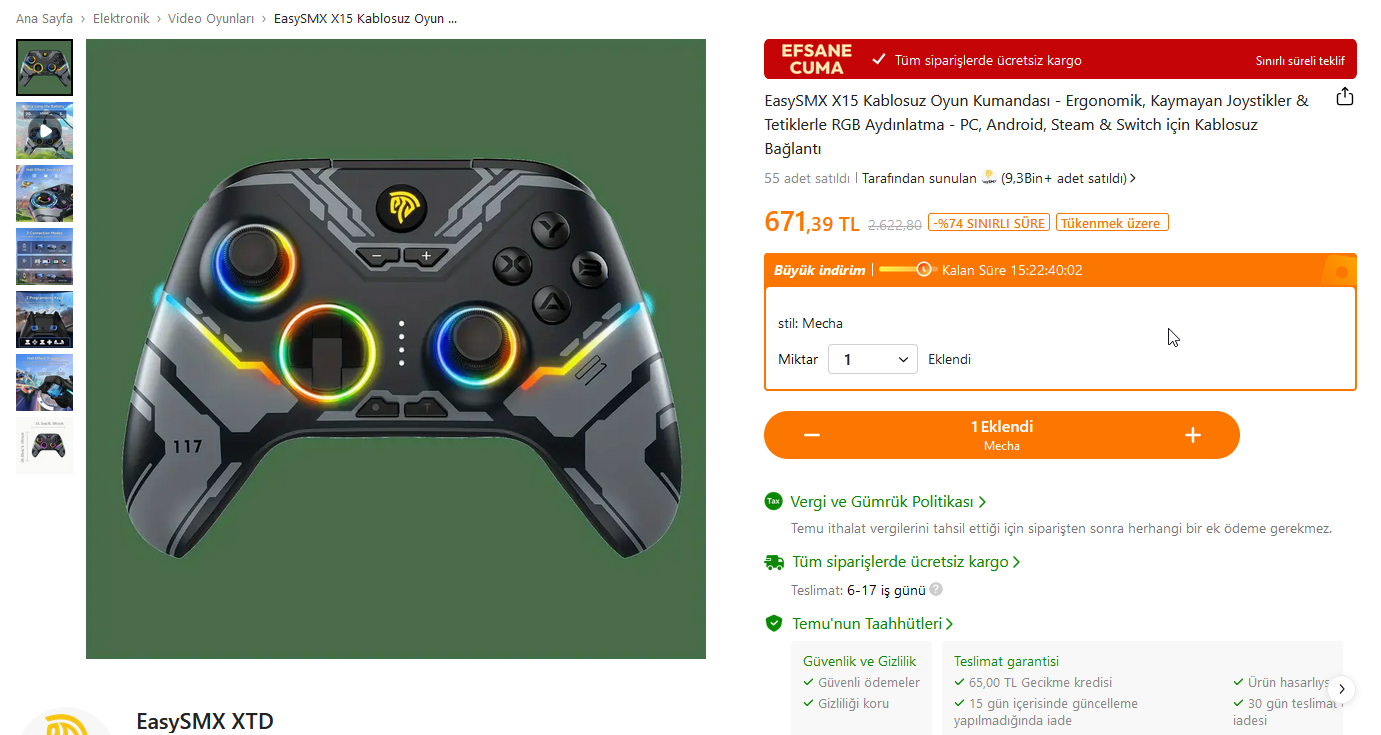Click the share icon beside product title

[1345, 97]
